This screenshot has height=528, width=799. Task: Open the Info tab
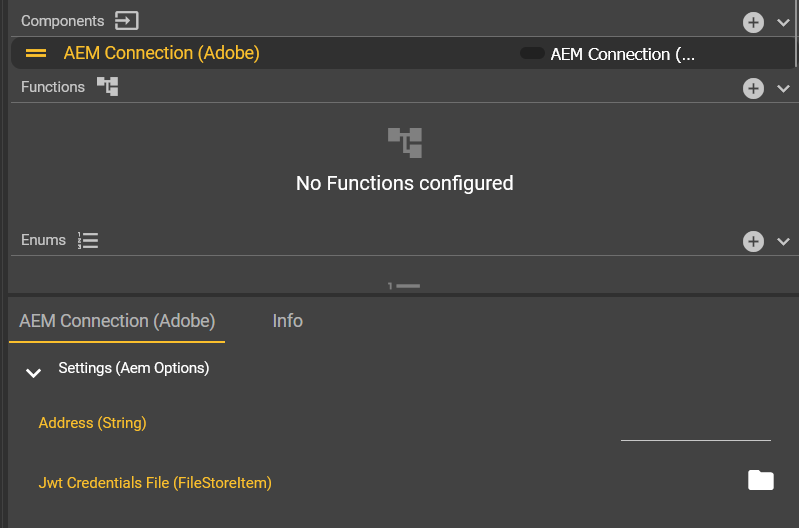point(287,321)
